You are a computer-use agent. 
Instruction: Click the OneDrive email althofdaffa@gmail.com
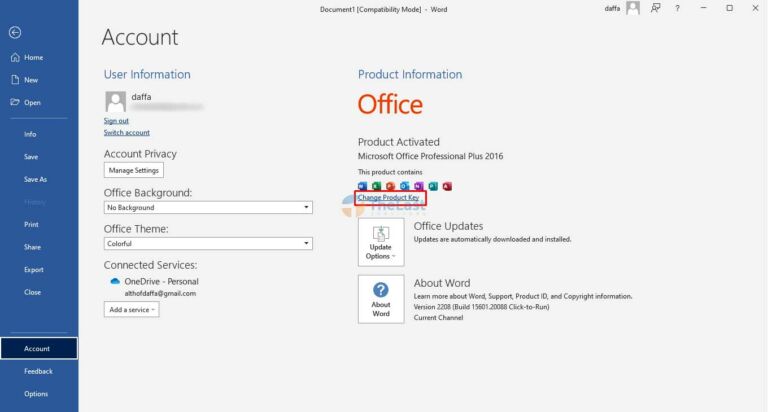(x=160, y=293)
